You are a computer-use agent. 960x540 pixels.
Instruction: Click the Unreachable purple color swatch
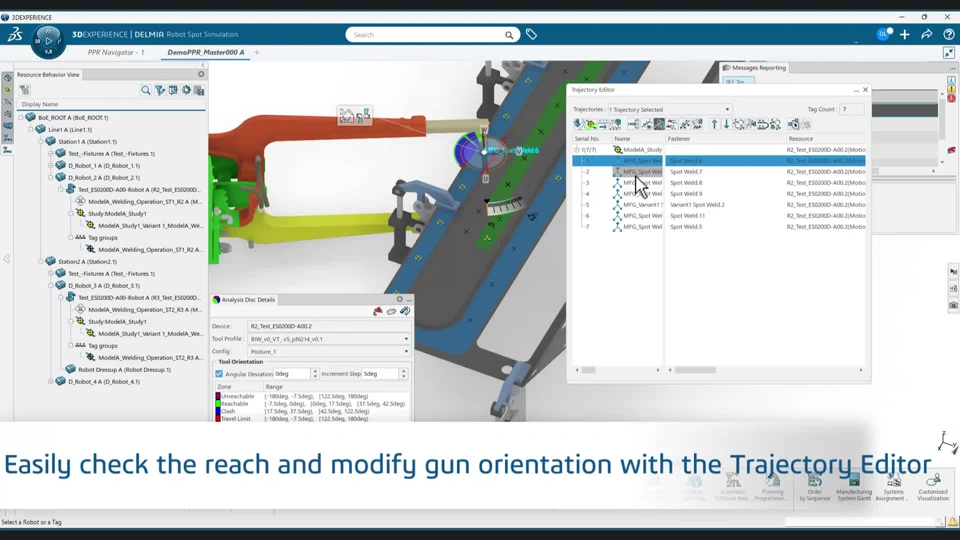click(218, 396)
